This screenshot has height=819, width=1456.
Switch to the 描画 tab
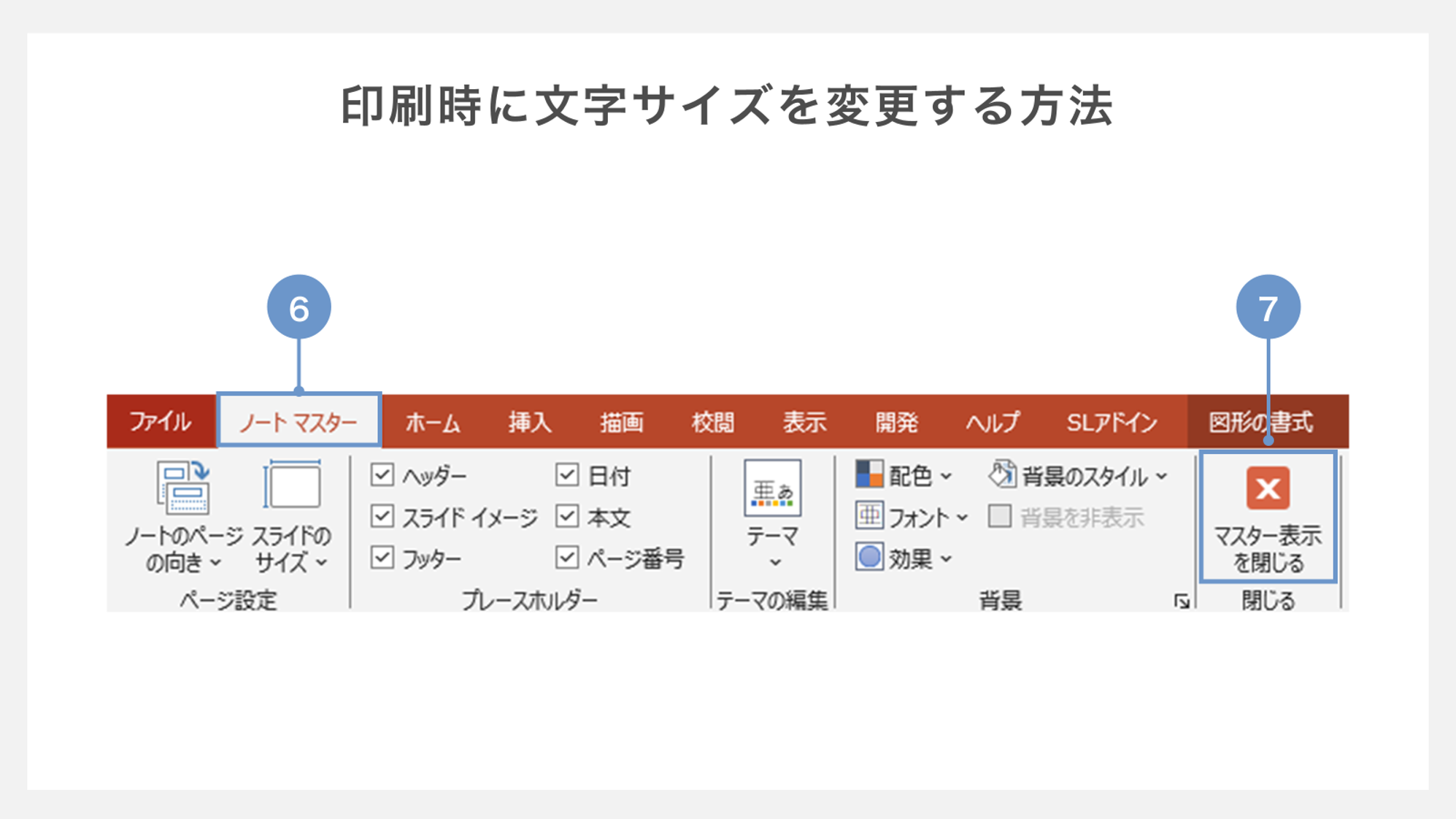click(622, 422)
